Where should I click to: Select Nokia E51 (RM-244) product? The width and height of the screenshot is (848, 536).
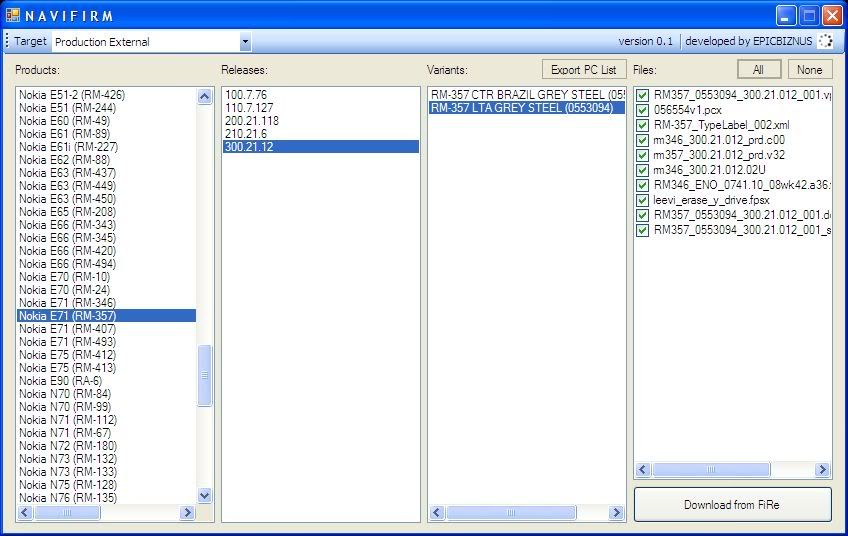pyautogui.click(x=107, y=108)
